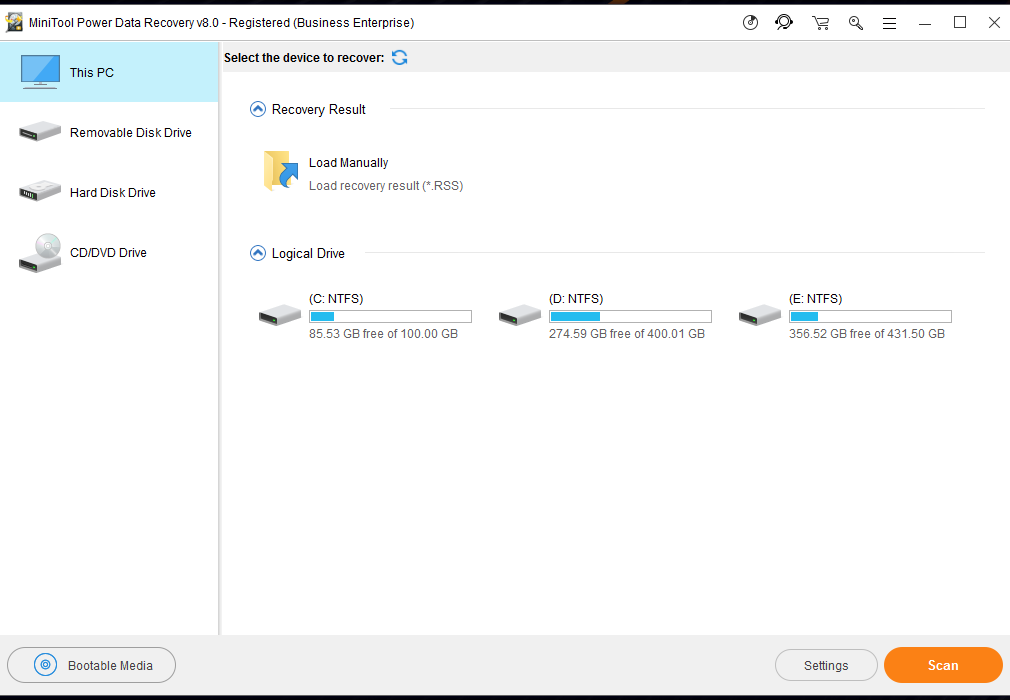Click 'Load recovery result (*.RSS)' text
The image size is (1010, 700).
[x=386, y=185]
